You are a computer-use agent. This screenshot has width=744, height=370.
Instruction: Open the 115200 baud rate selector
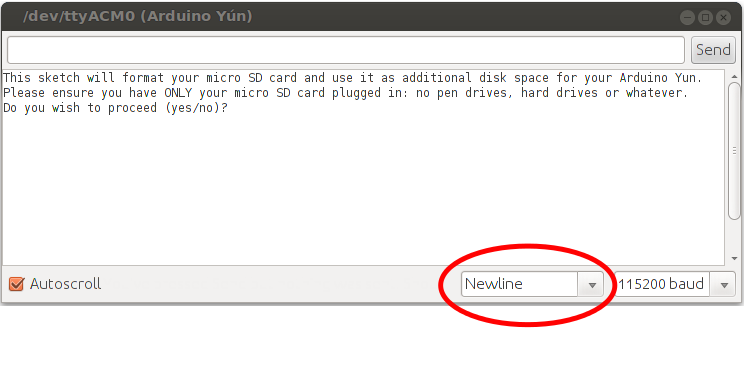coord(674,284)
